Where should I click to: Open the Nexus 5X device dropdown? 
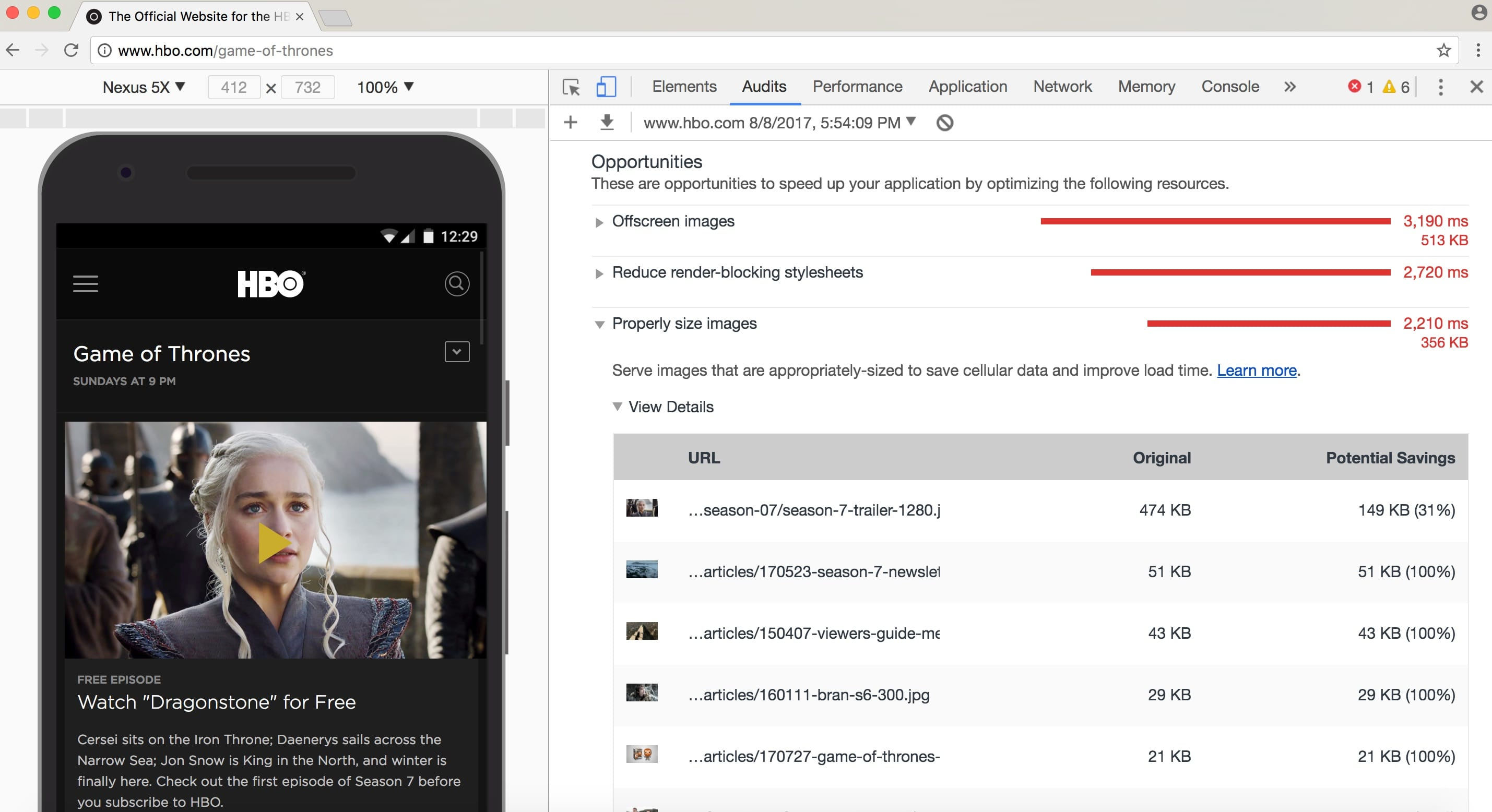point(143,87)
